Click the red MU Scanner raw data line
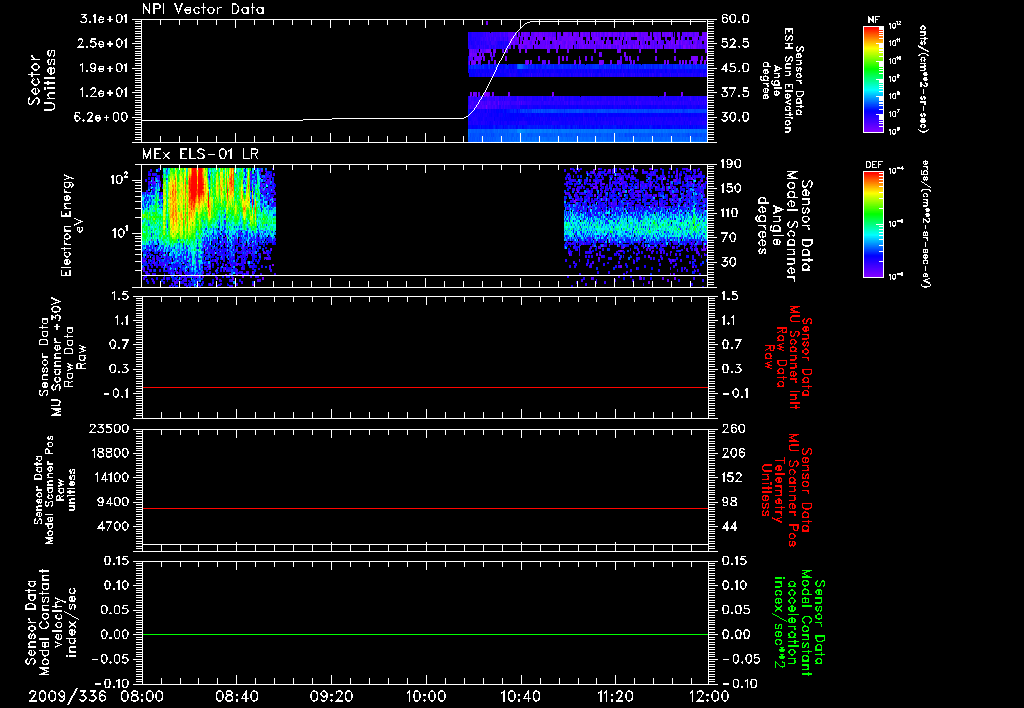Viewport: 1024px width, 708px height. pos(424,387)
